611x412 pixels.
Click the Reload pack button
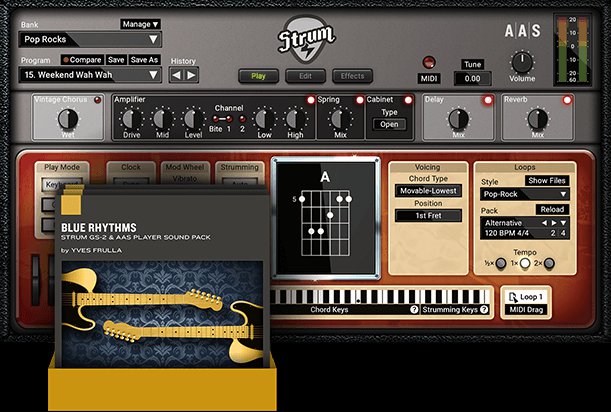point(552,209)
